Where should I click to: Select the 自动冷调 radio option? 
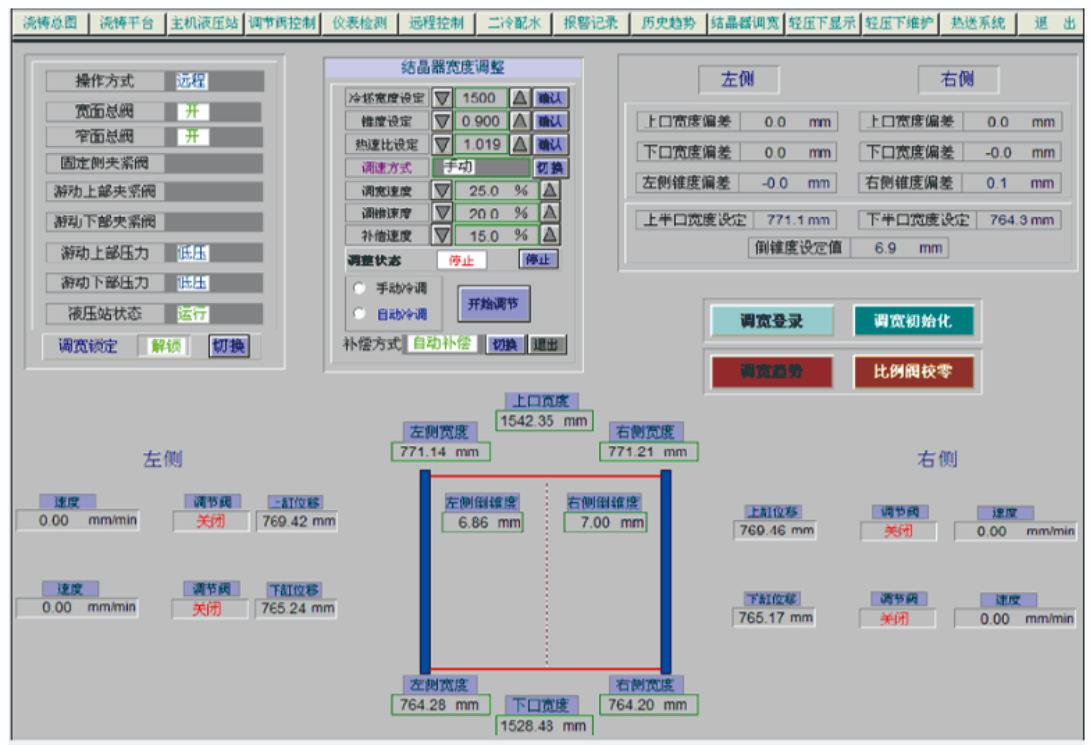(360, 311)
